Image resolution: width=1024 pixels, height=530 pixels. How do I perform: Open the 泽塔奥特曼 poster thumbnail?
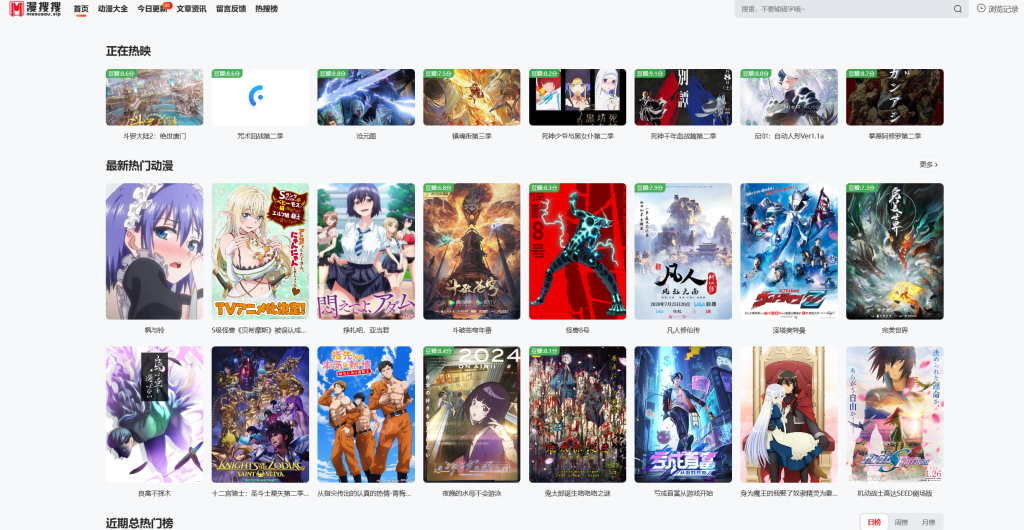pyautogui.click(x=788, y=251)
